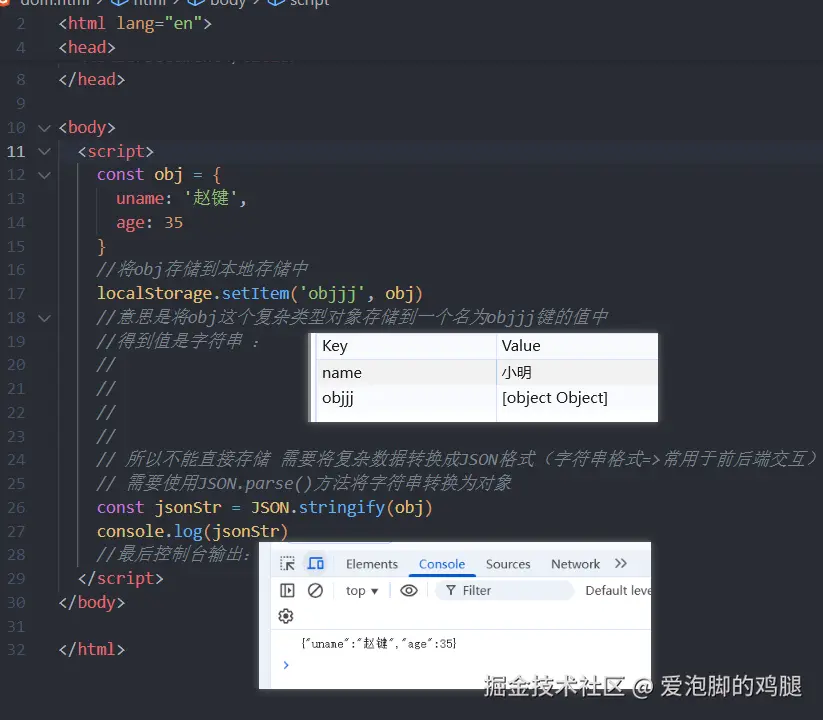Screen dimensions: 823x720
Task: Click the console.log(jsonStr) code line
Action: (x=193, y=532)
